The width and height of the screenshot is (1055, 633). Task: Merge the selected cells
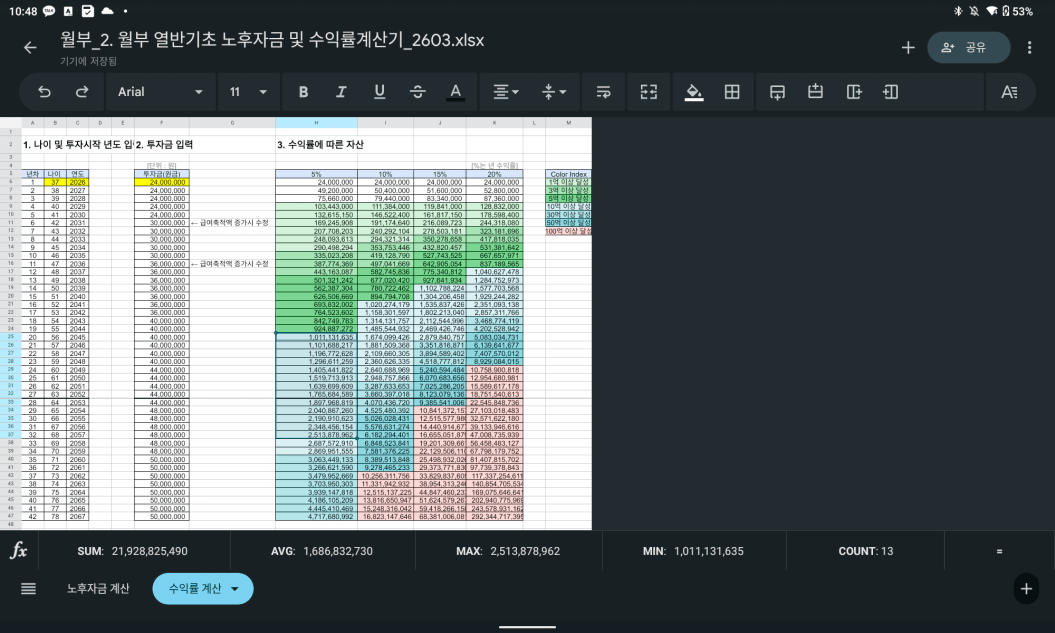pos(649,92)
